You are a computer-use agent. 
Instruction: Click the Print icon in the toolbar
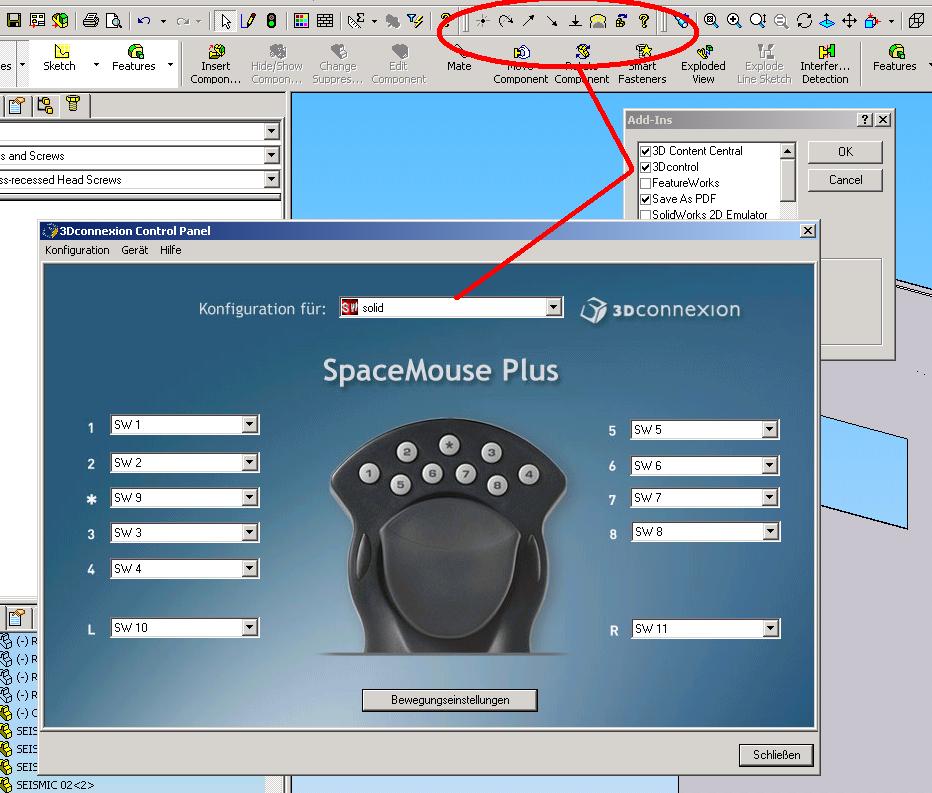pos(91,21)
